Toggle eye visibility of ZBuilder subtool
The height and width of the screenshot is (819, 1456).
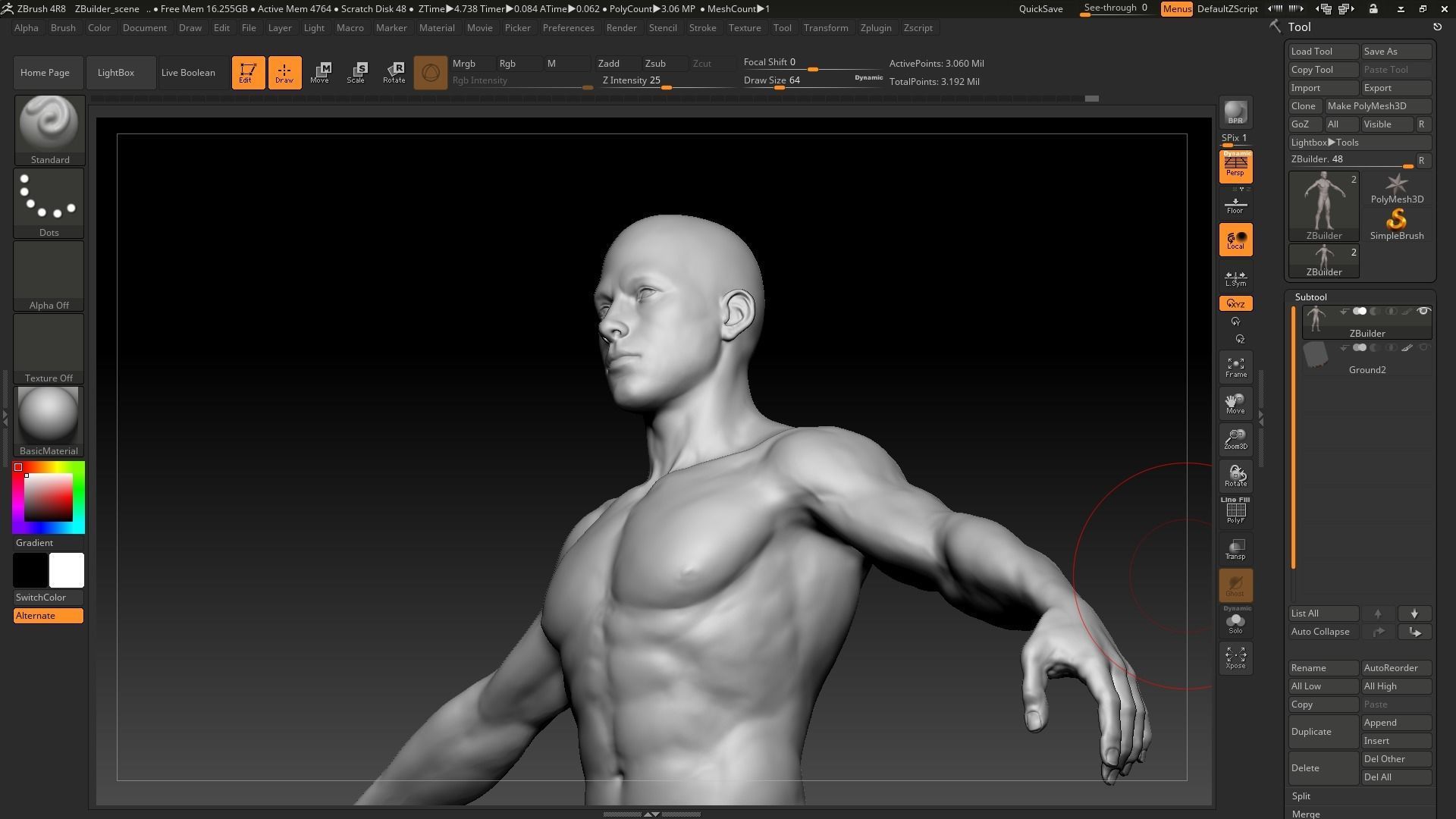(x=1423, y=312)
